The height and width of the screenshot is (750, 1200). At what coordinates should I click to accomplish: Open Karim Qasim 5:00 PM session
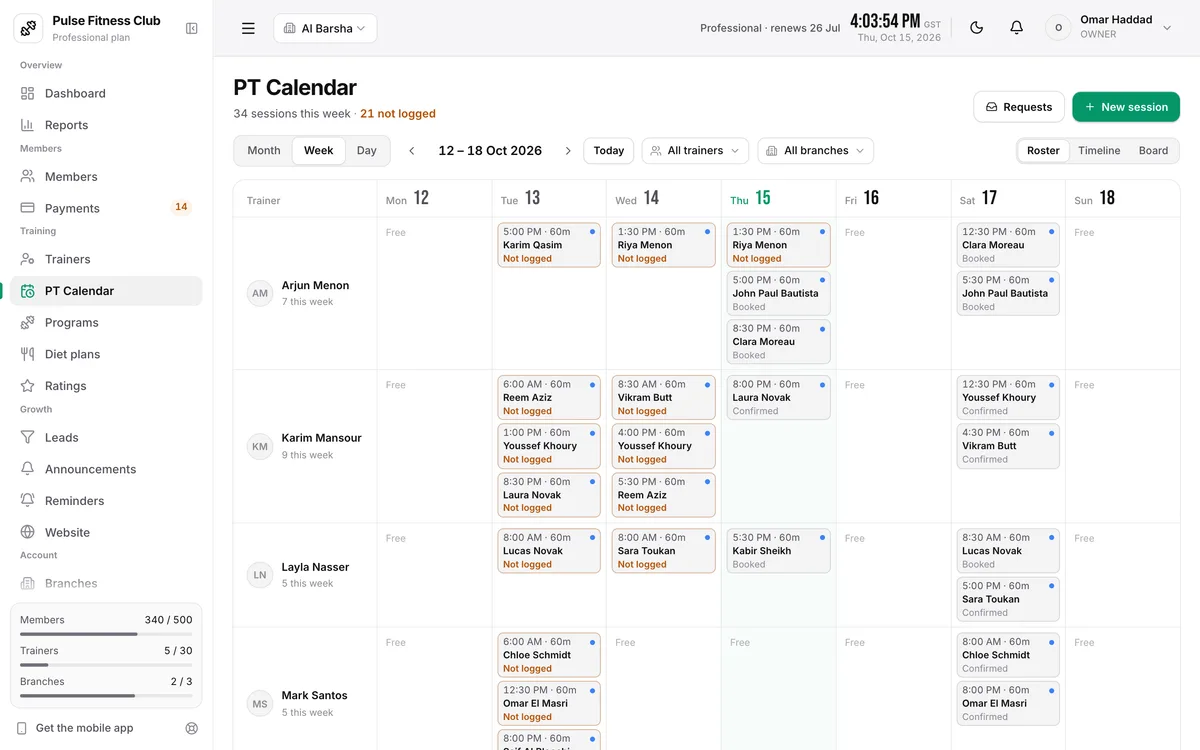549,245
